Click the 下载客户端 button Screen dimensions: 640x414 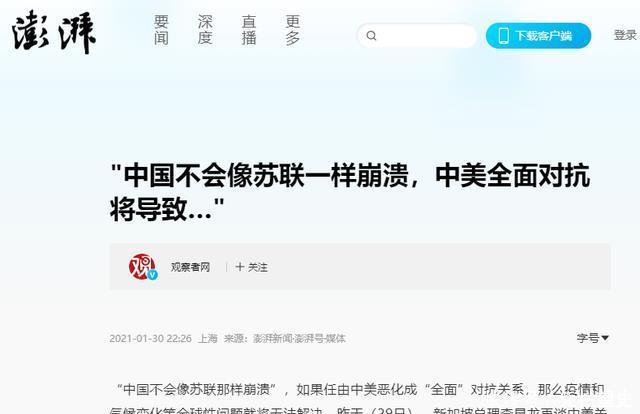[x=538, y=36]
